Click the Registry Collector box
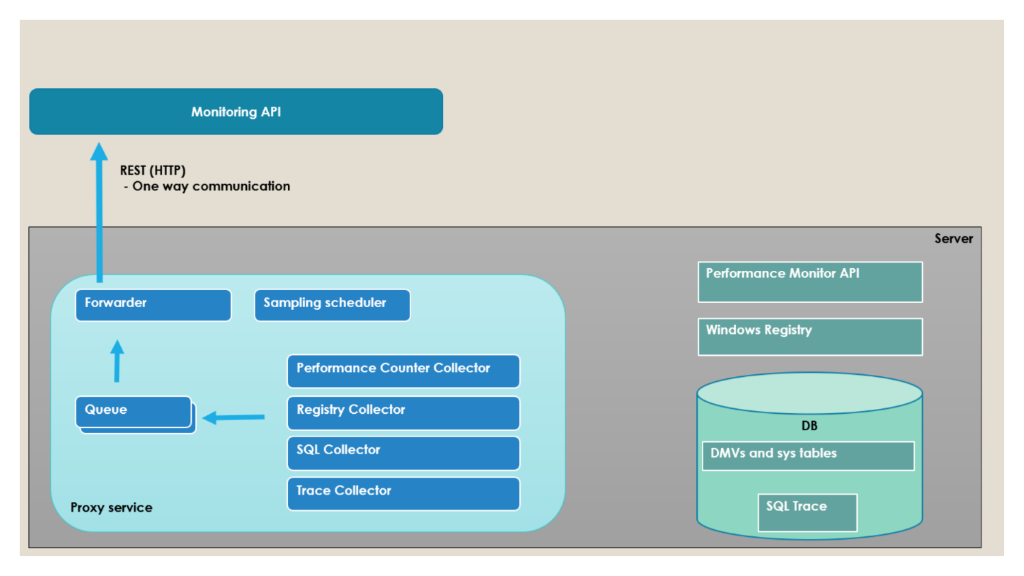 (403, 412)
